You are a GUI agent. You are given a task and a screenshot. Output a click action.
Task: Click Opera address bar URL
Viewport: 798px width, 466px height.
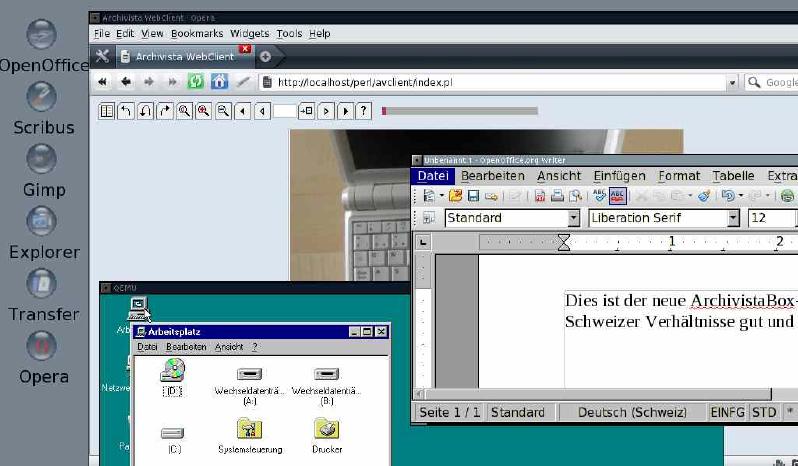tap(365, 82)
